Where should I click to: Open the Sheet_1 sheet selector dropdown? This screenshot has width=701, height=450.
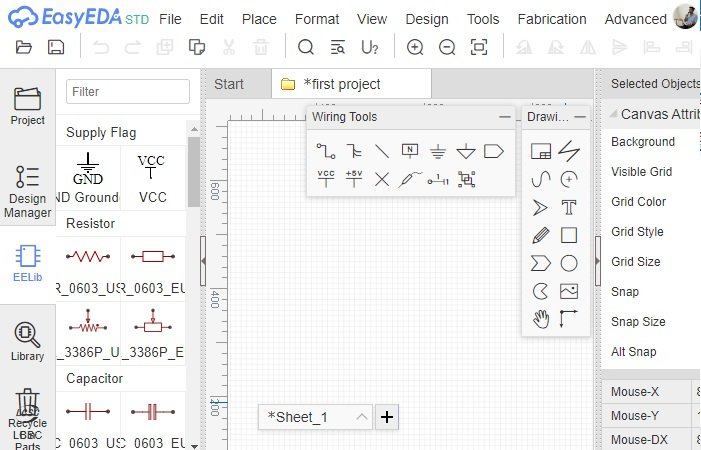pos(315,417)
